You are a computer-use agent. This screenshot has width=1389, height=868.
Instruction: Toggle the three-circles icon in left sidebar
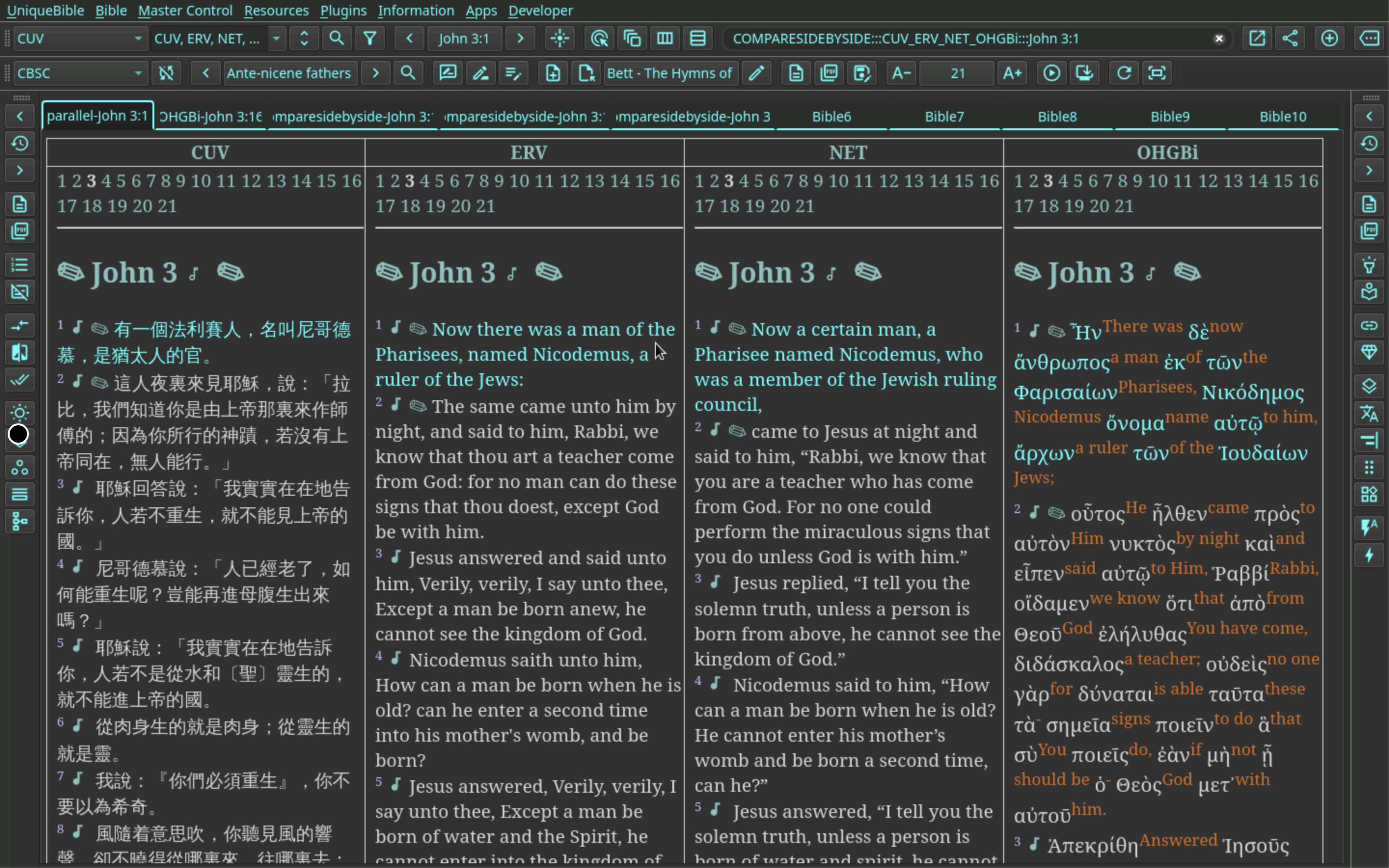[19, 467]
